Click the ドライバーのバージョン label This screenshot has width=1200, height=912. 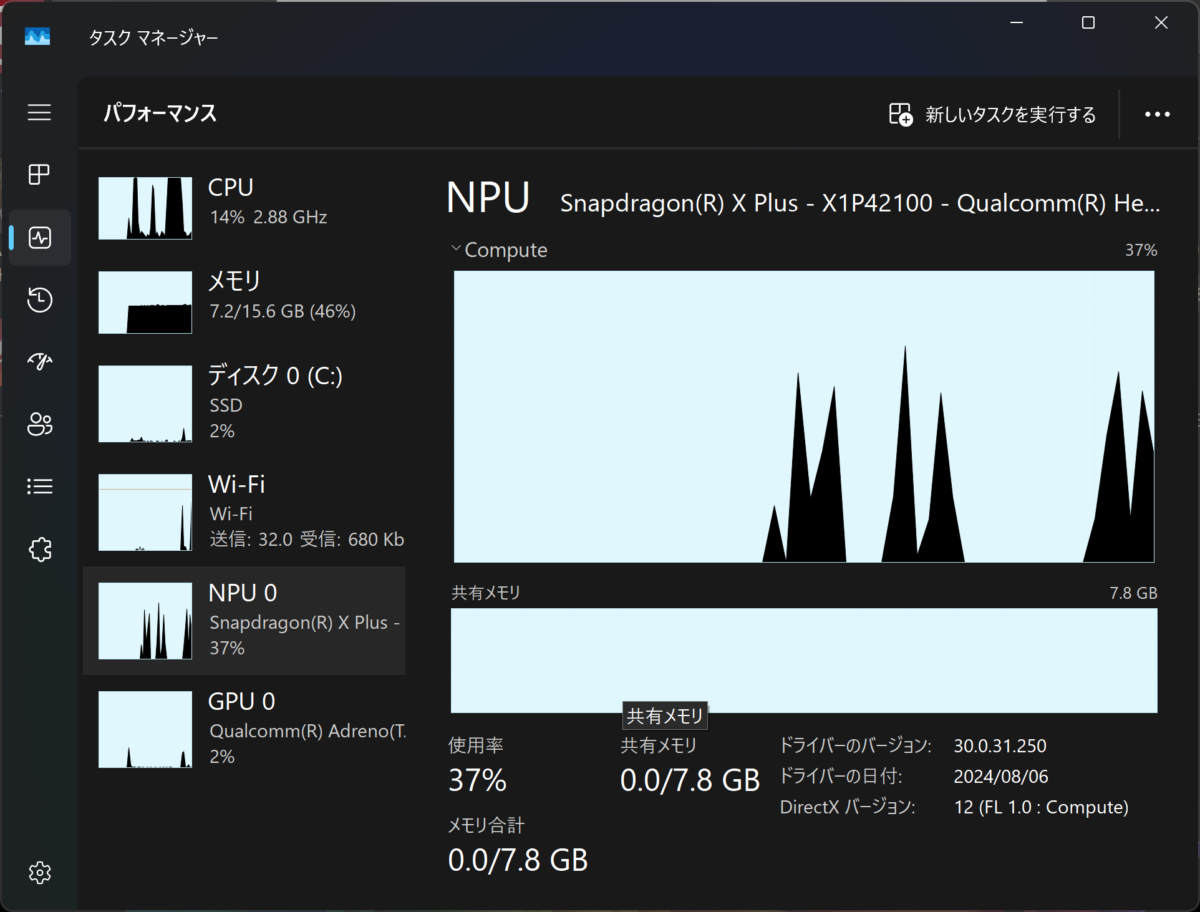pos(855,746)
